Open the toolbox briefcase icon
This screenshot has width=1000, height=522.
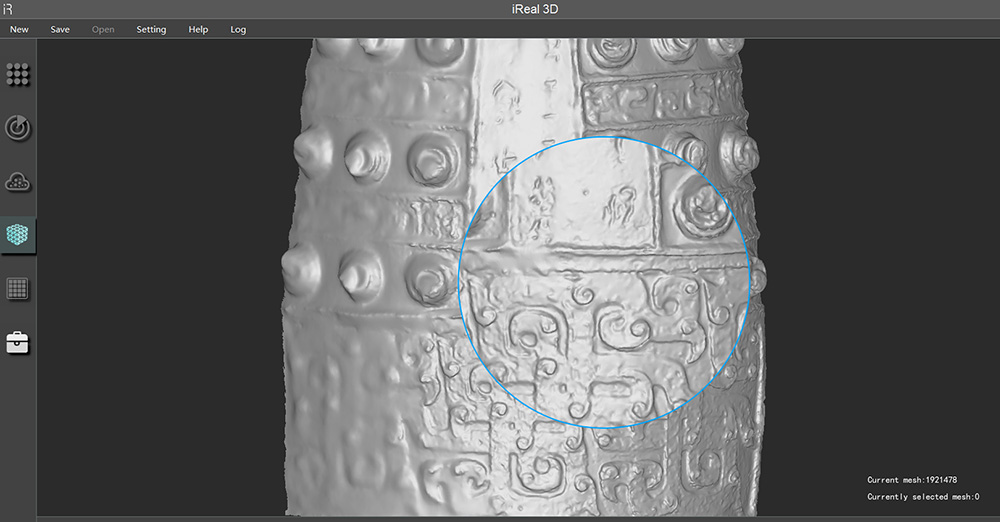tap(18, 343)
